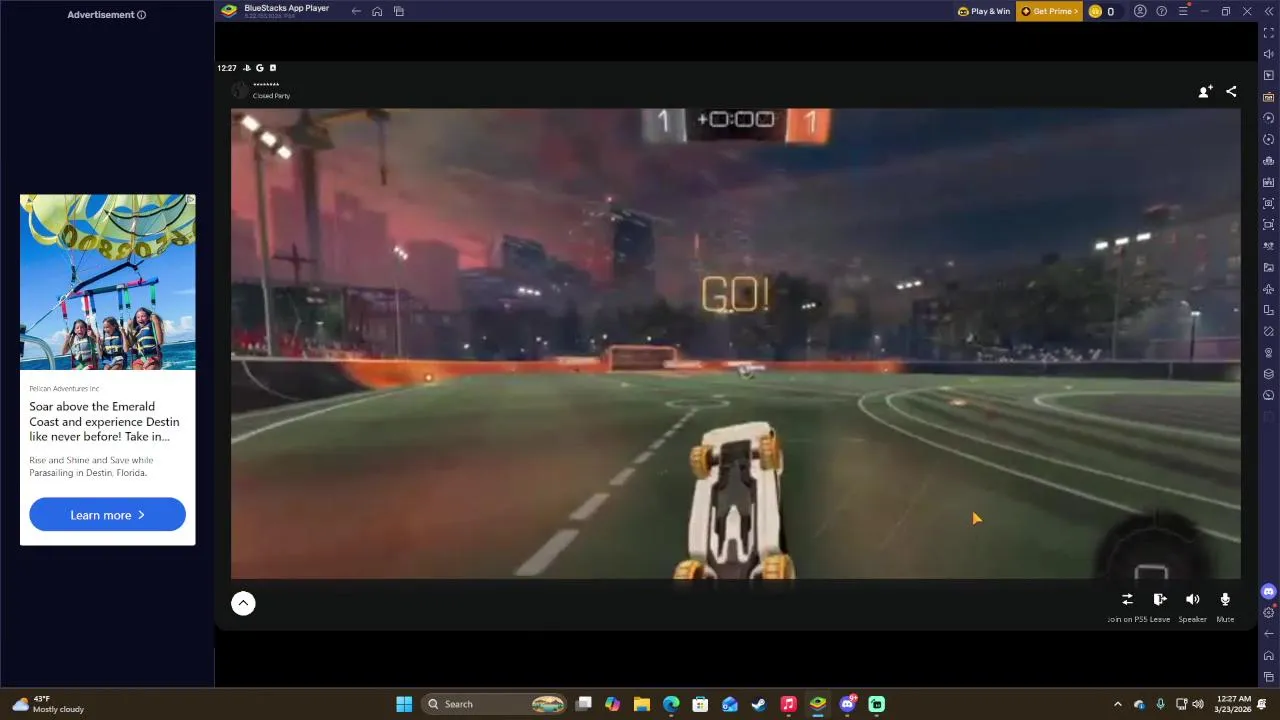Open the game controls keyboard icon

1269,97
